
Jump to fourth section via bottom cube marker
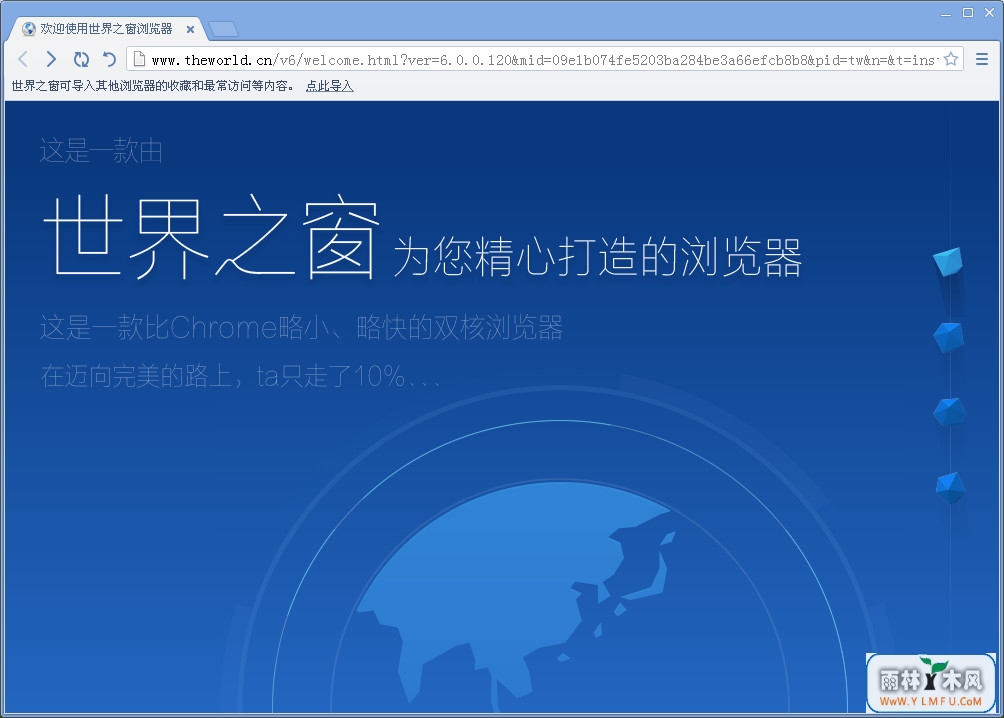[x=950, y=487]
